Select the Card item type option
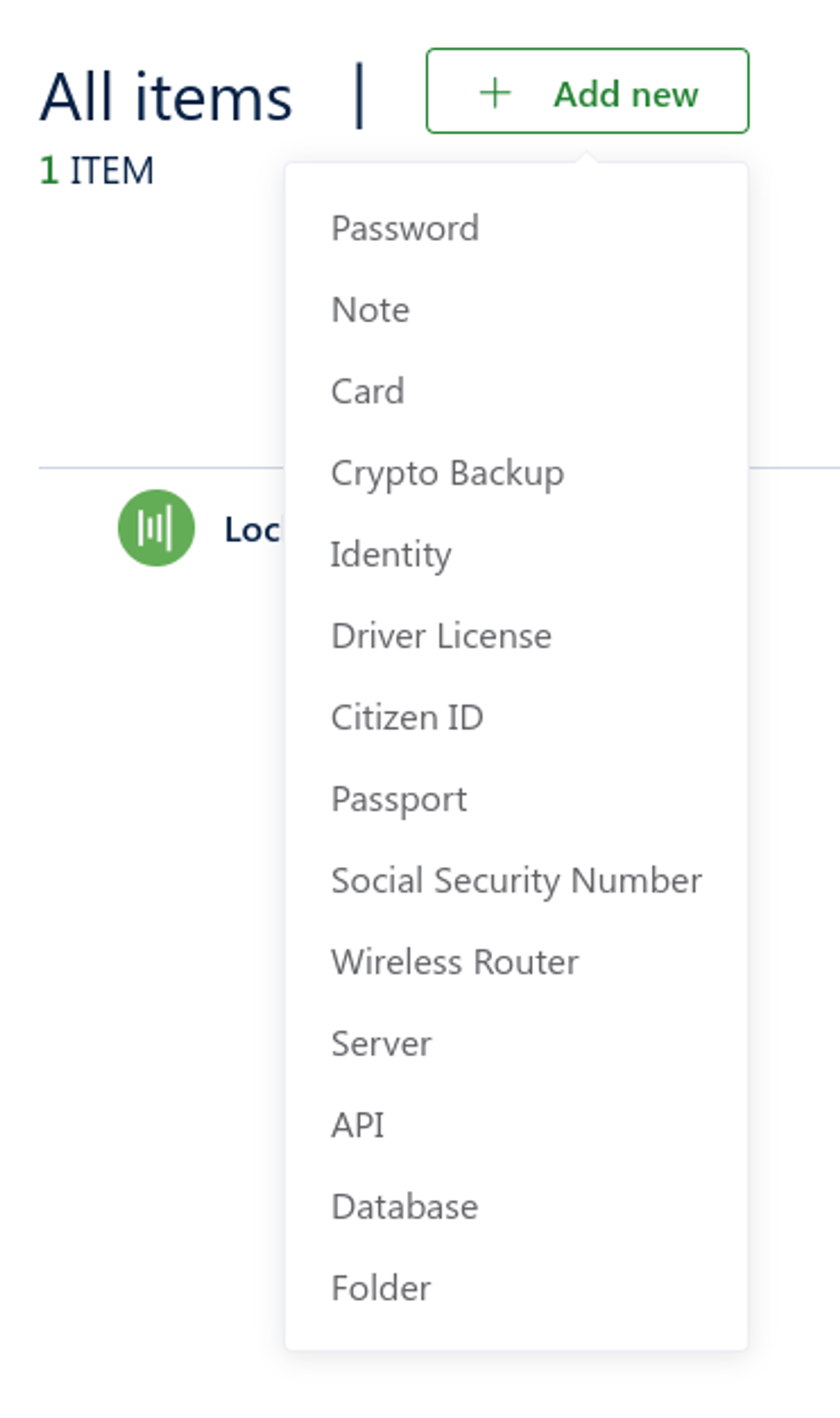Screen dimensions: 840x1418 pos(369,390)
